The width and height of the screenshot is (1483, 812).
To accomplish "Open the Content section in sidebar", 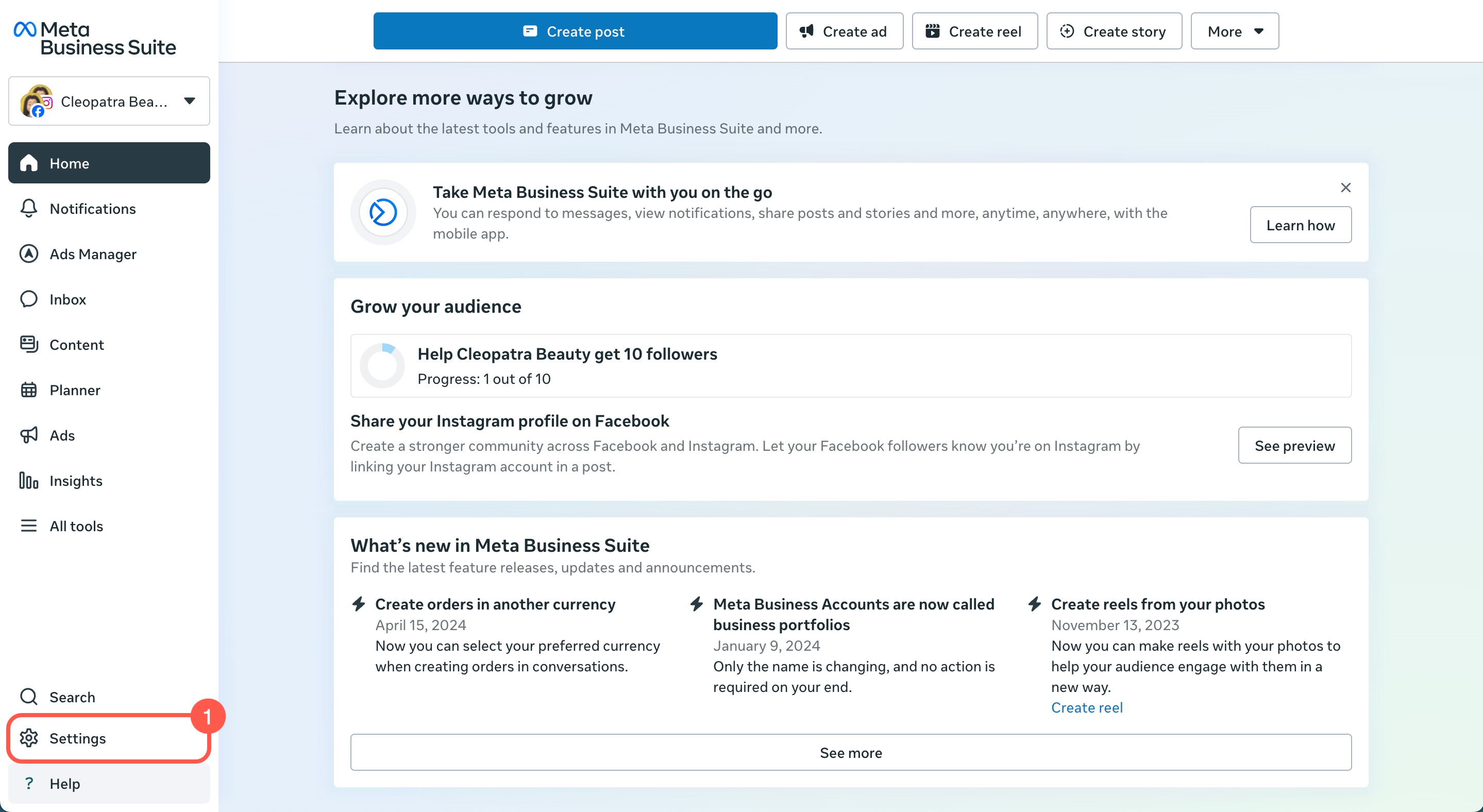I will click(x=77, y=345).
